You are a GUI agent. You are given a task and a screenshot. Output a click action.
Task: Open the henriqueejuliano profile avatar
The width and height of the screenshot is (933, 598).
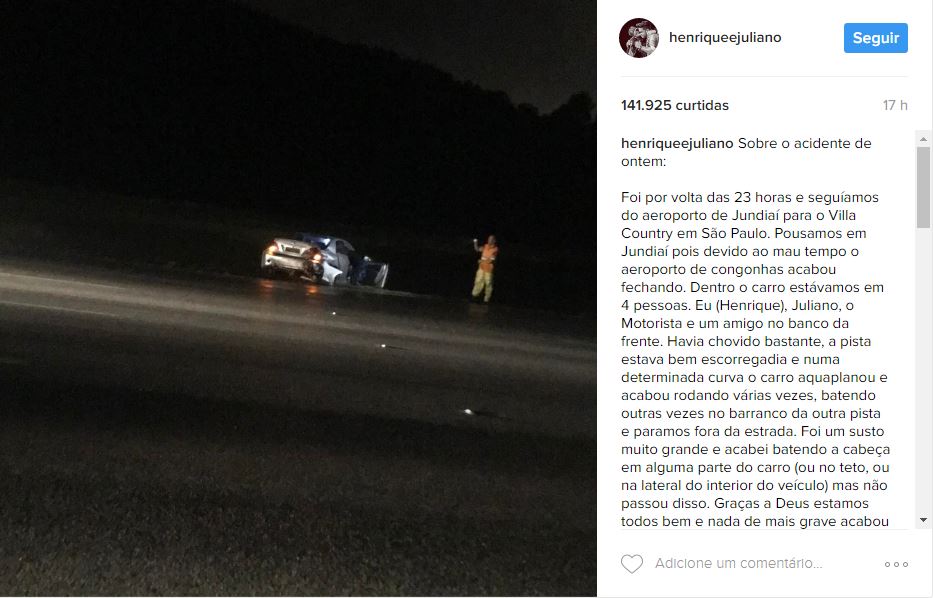pos(639,37)
